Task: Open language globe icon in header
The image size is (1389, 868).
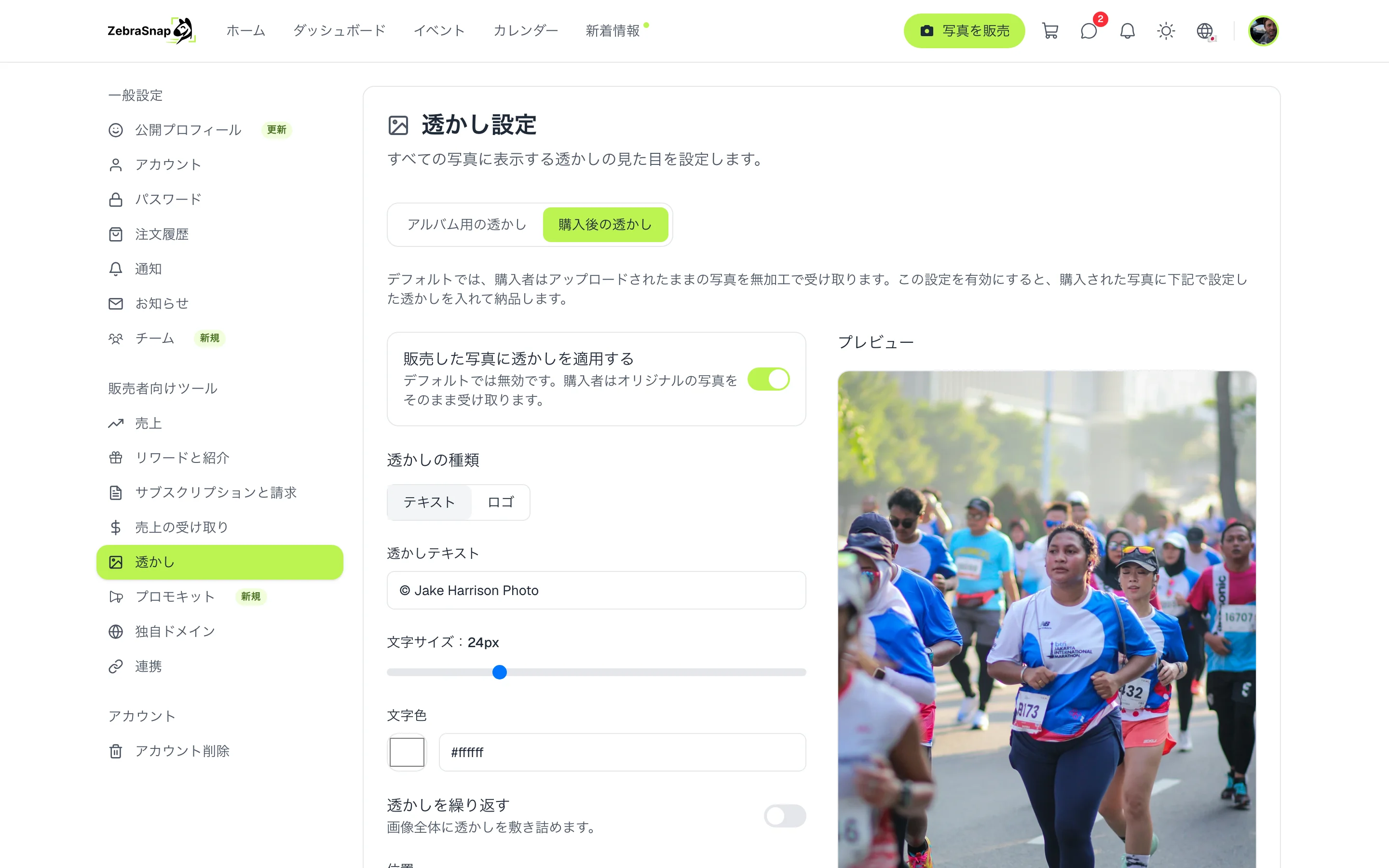Action: click(1205, 31)
